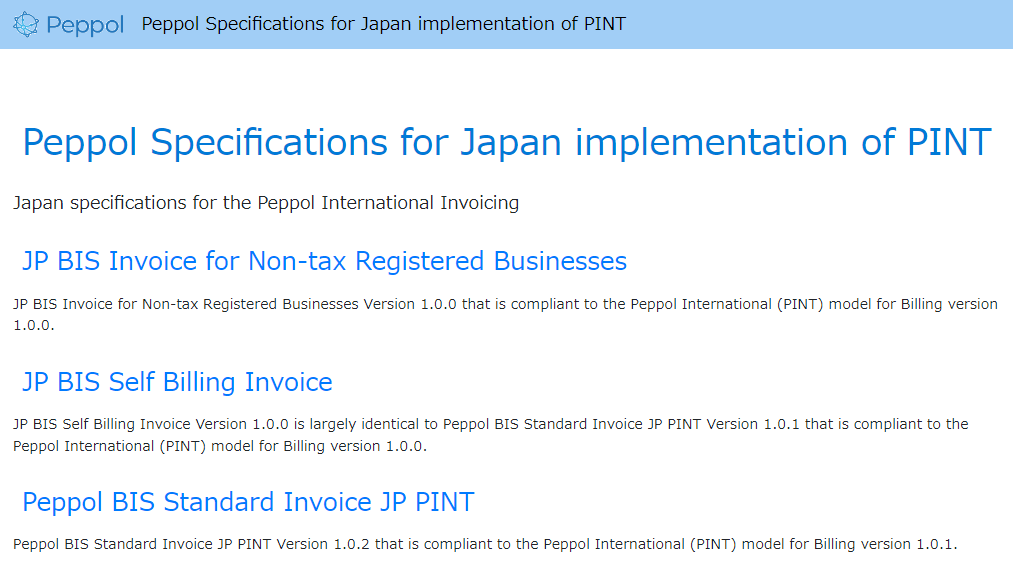Click header title 'Peppol Specifications for Japan implementation of PINT'
The width and height of the screenshot is (1013, 565).
tap(383, 24)
